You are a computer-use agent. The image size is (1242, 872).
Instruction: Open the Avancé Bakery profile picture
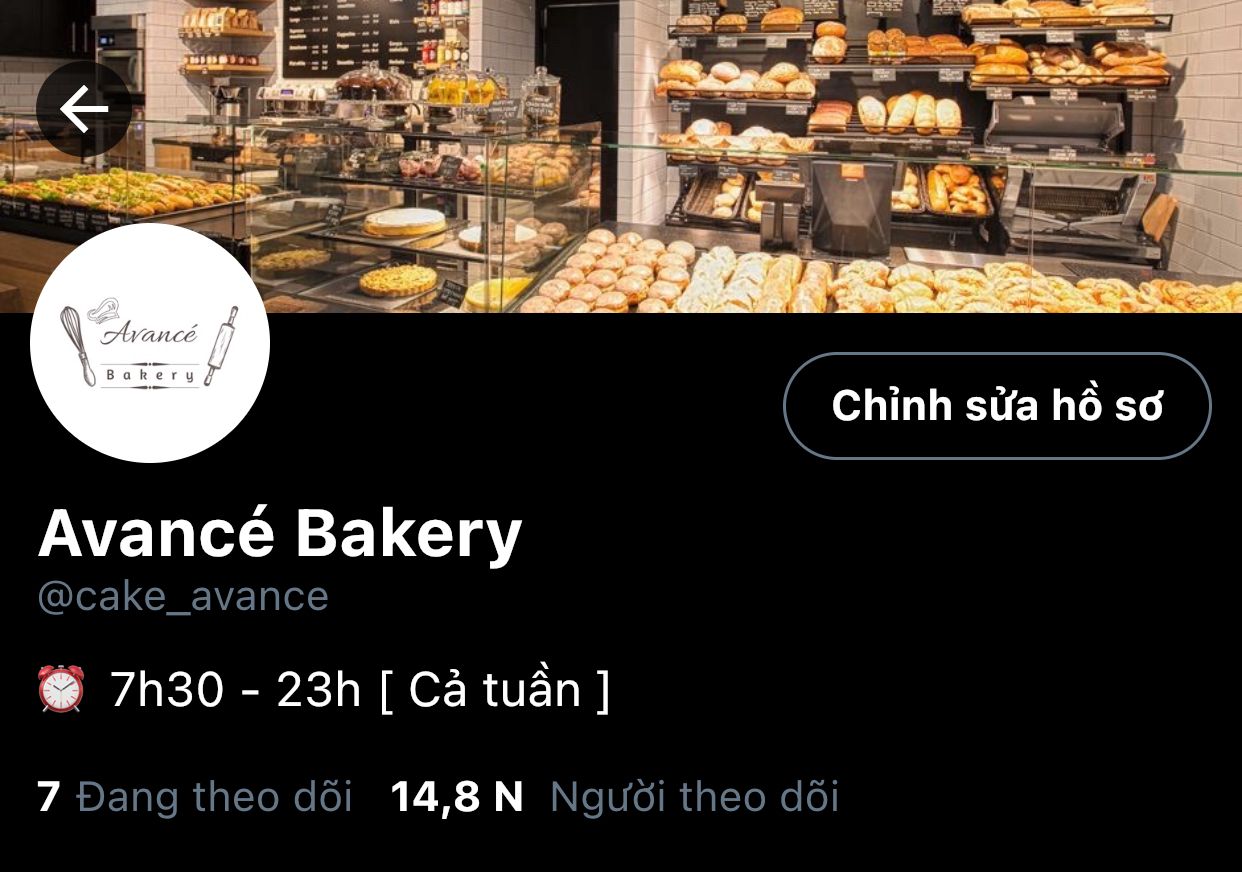point(150,343)
